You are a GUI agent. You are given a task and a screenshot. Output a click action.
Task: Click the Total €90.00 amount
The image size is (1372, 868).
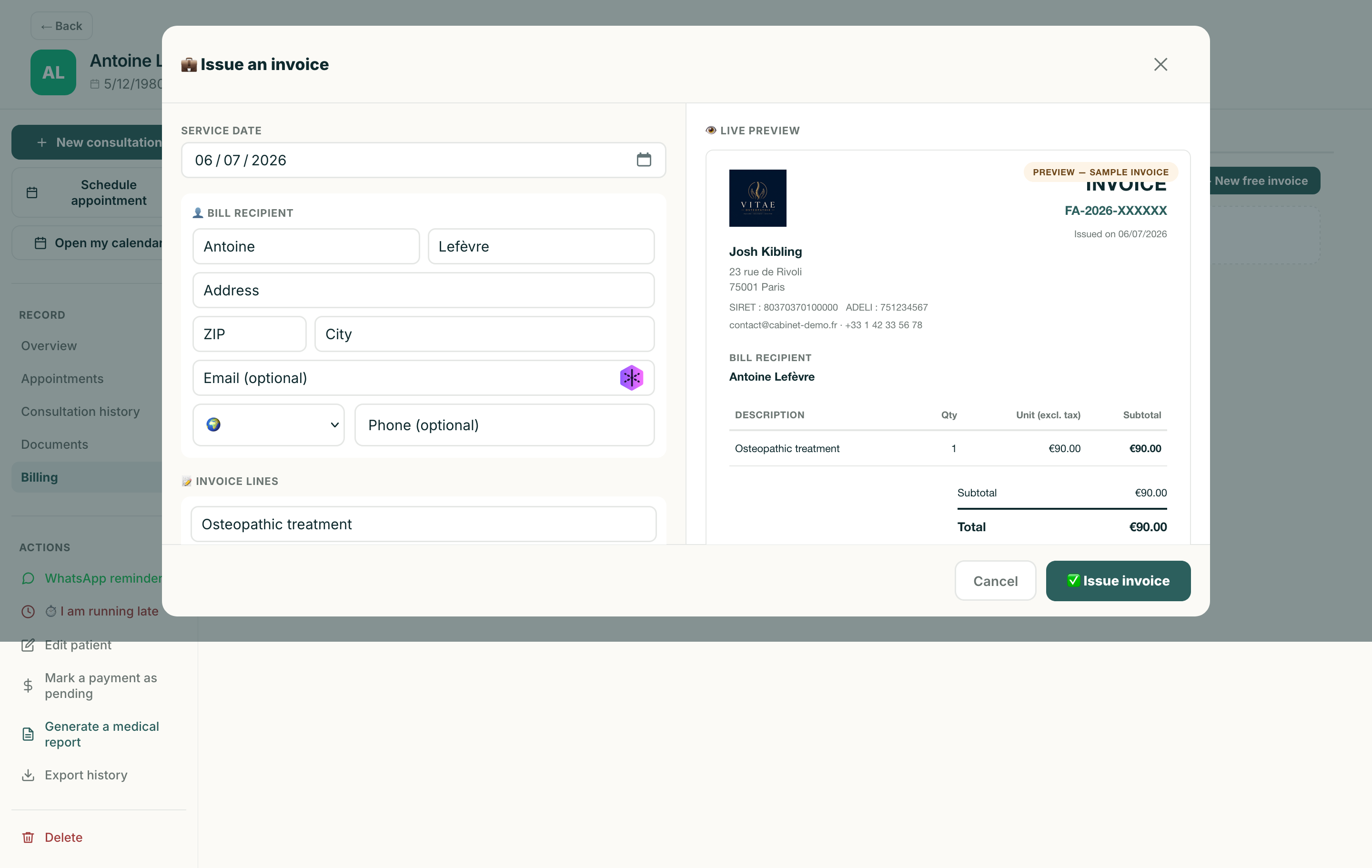tap(1148, 526)
